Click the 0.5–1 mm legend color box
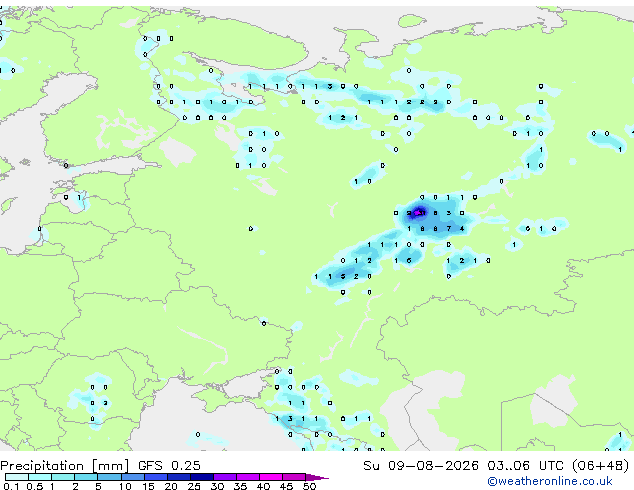 pos(40,477)
